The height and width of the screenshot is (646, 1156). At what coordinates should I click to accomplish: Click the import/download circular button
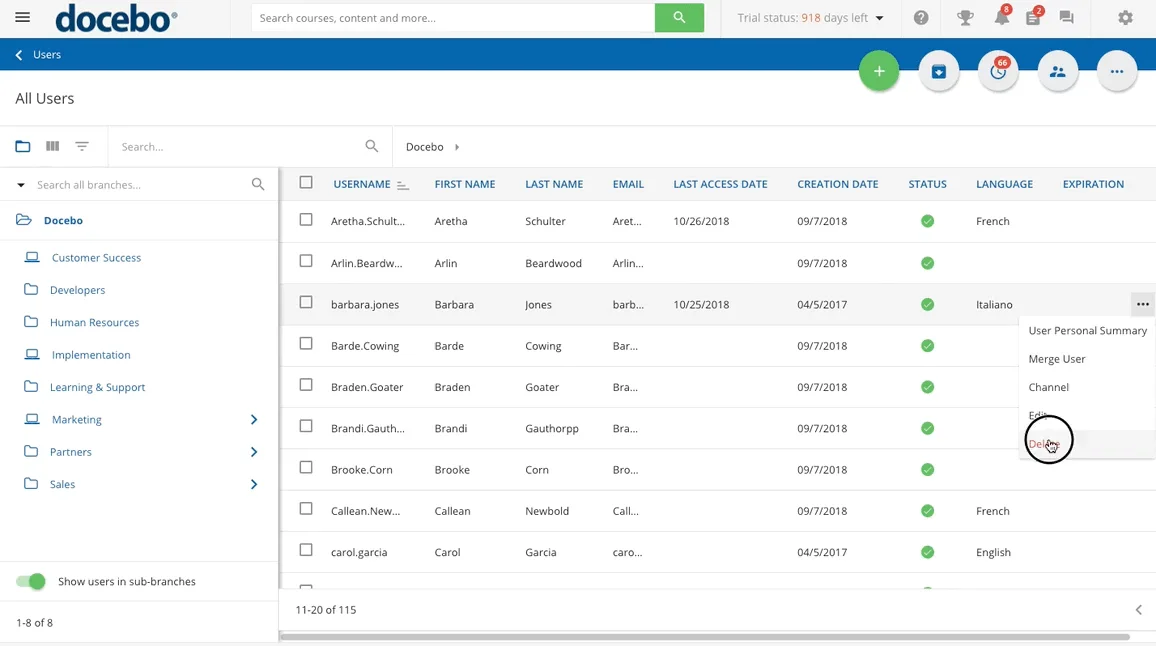[x=939, y=72]
